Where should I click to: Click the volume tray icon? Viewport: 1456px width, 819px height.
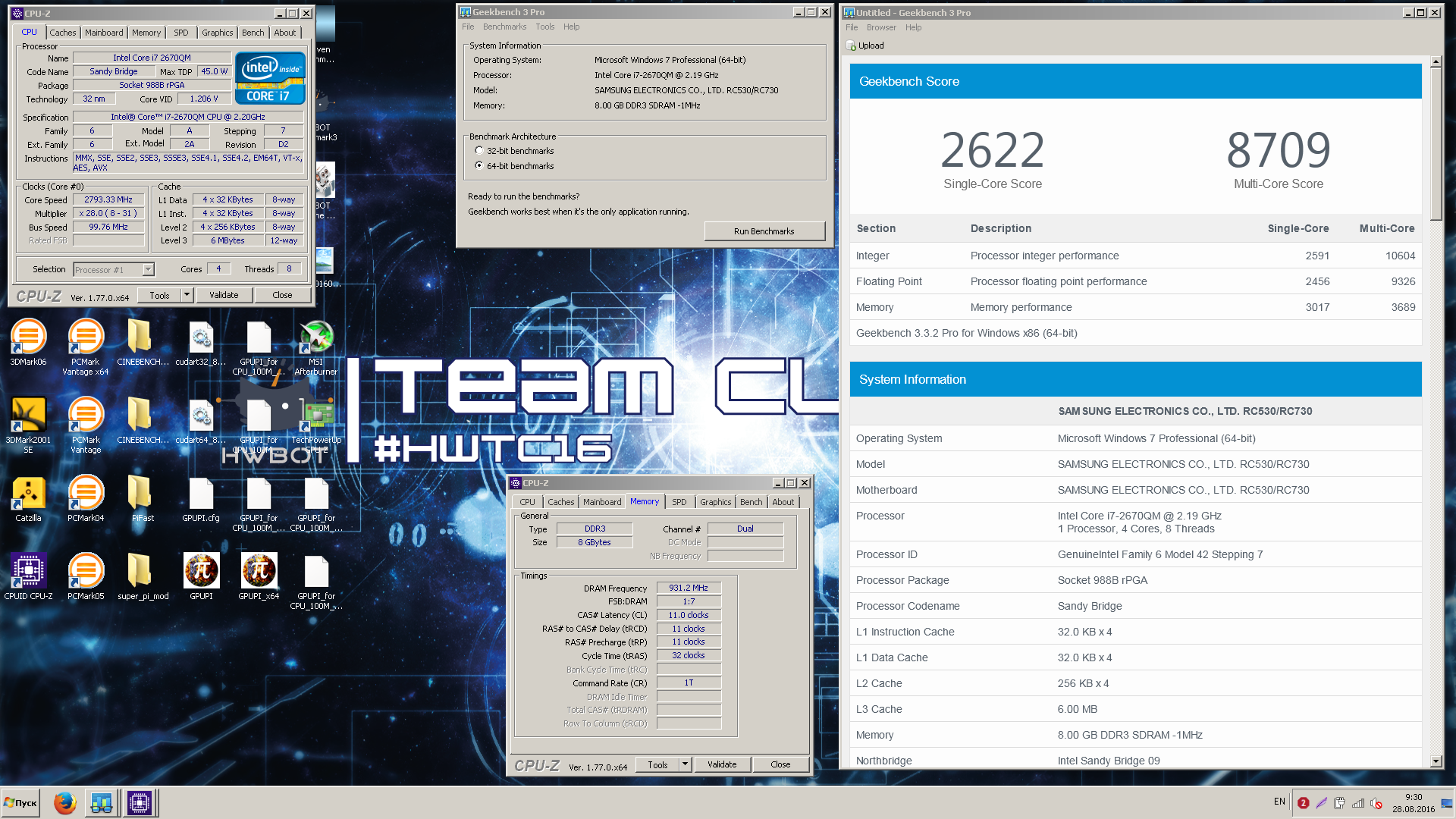coord(1376,803)
